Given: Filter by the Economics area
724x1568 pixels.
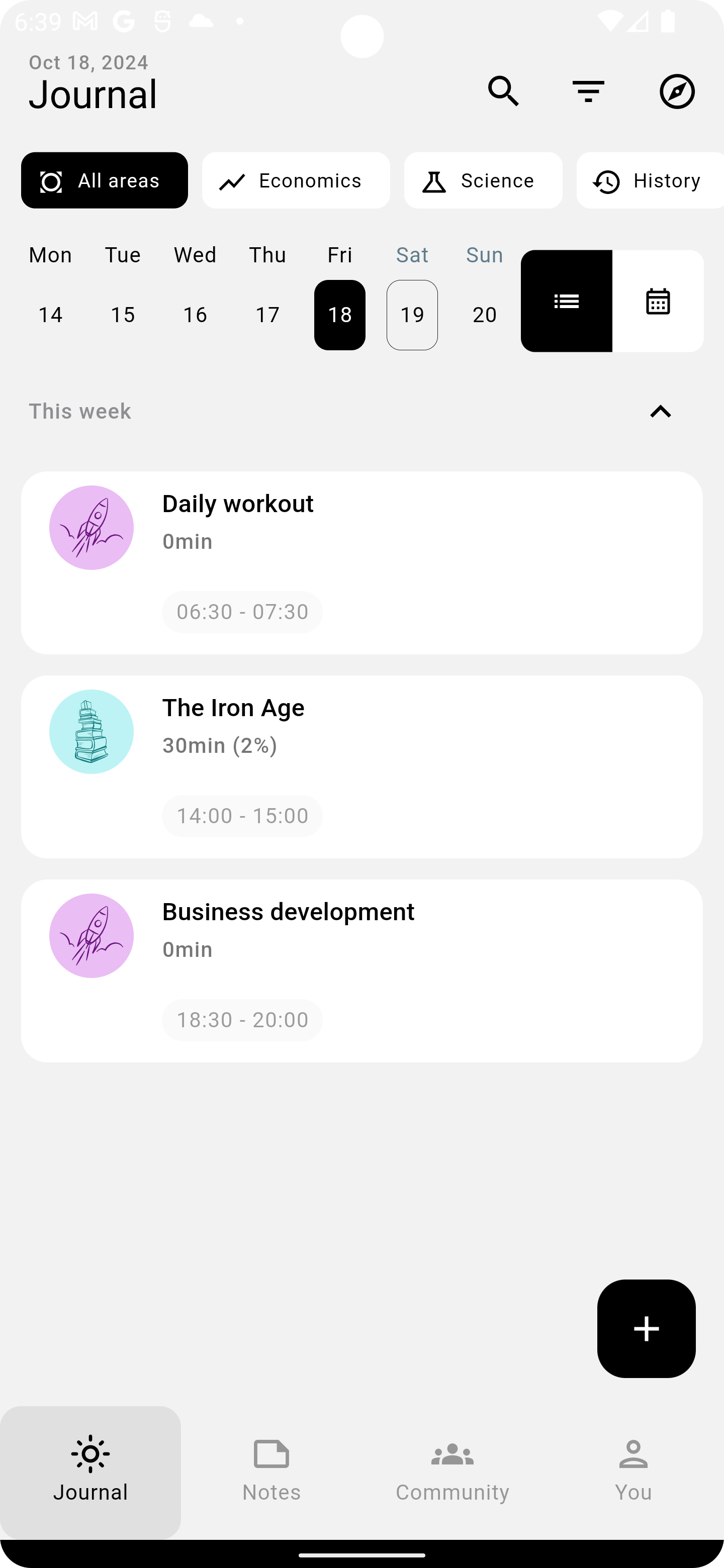Looking at the screenshot, I should [x=296, y=180].
